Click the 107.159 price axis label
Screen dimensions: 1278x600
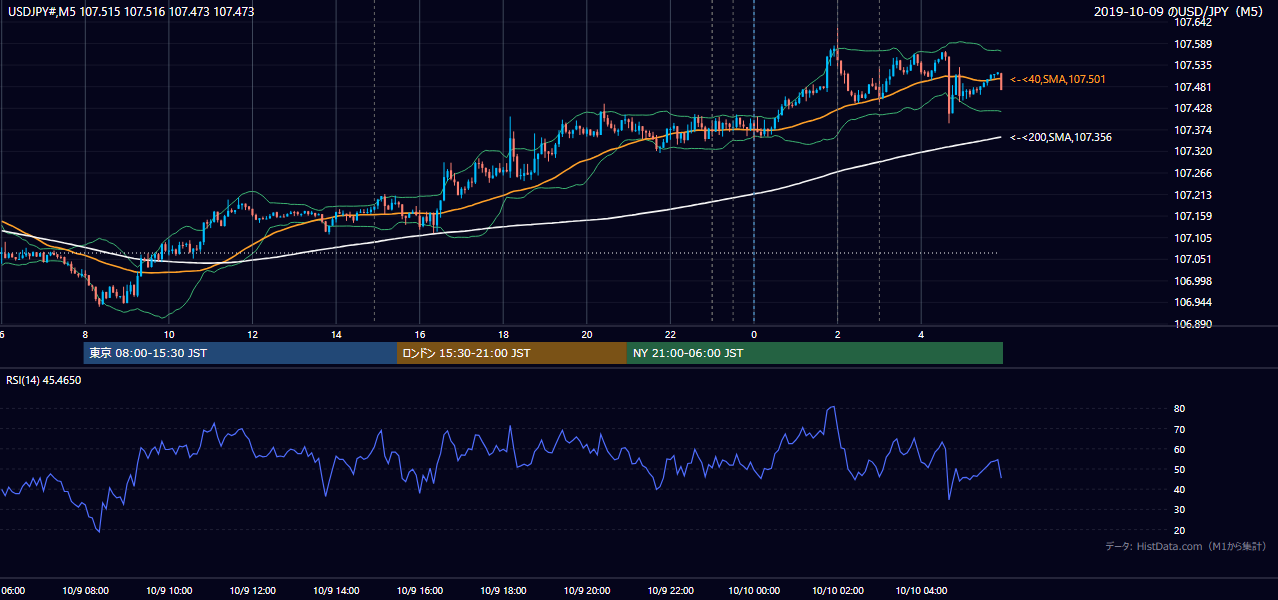tap(1193, 216)
